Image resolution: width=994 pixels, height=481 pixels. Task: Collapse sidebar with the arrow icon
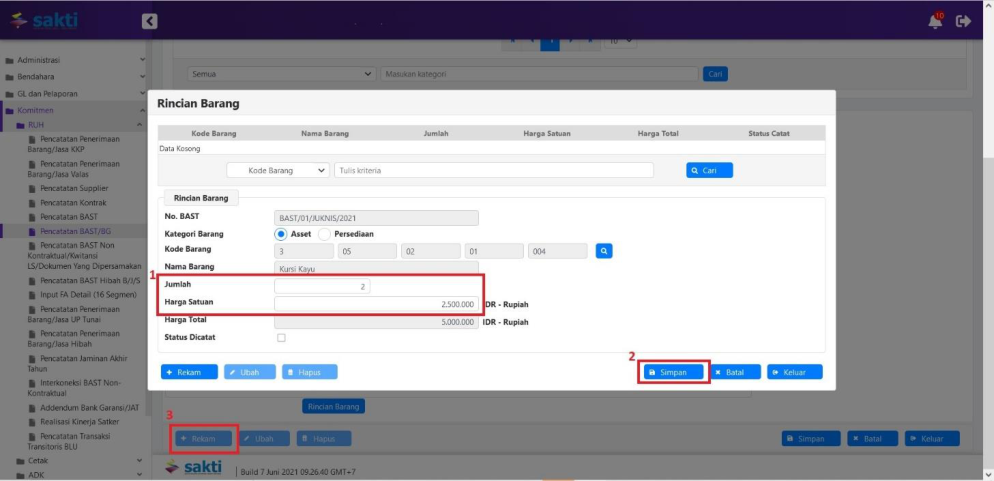point(149,20)
